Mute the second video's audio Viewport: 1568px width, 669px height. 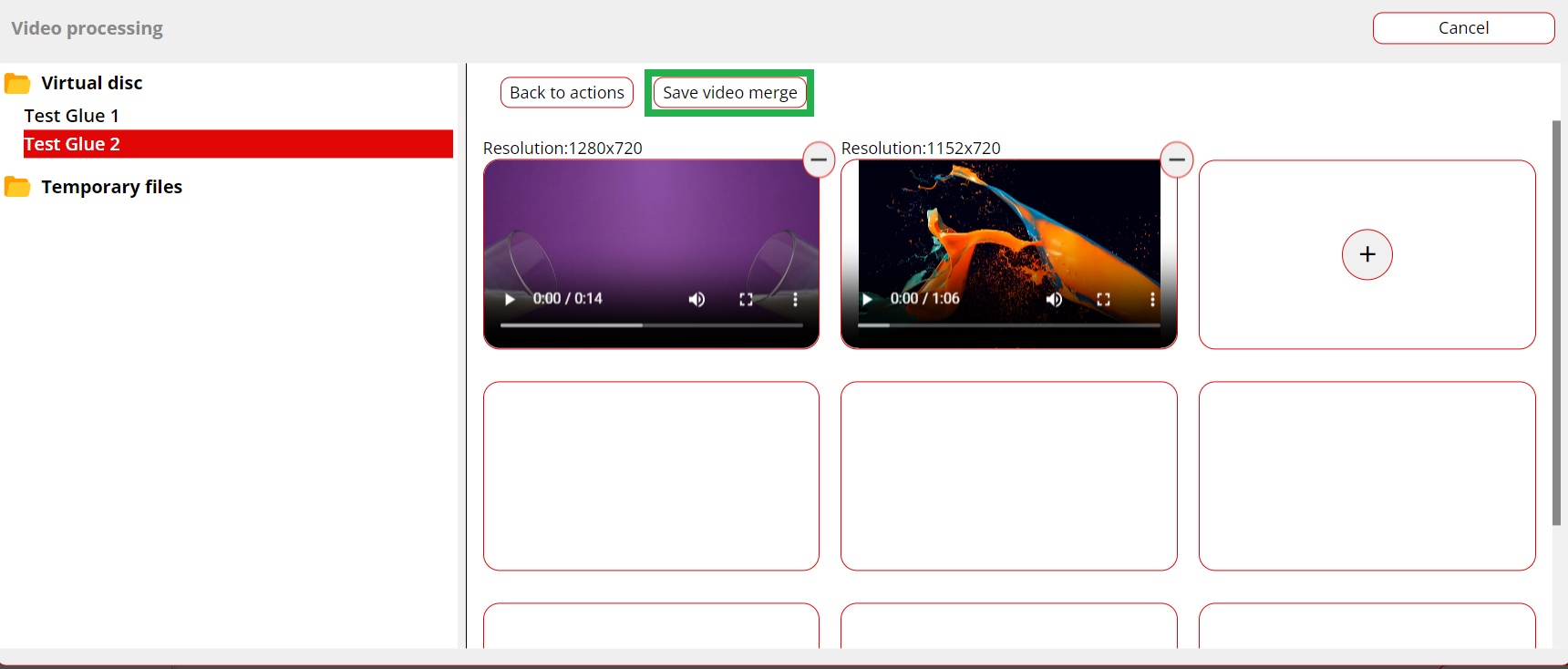pyautogui.click(x=1054, y=299)
